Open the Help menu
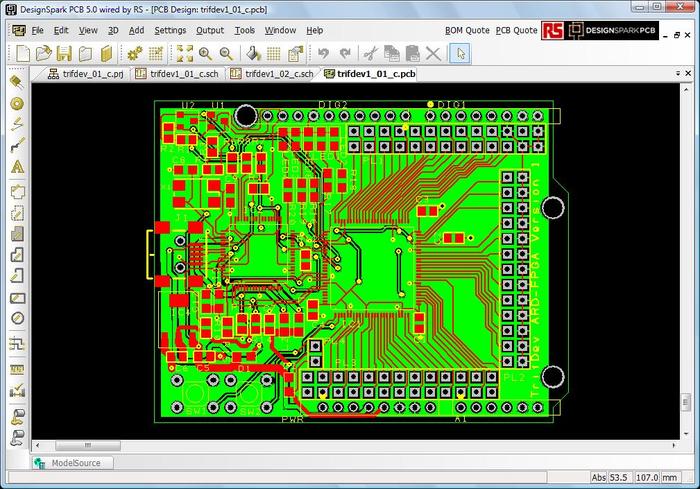This screenshot has height=489, width=700. click(314, 30)
